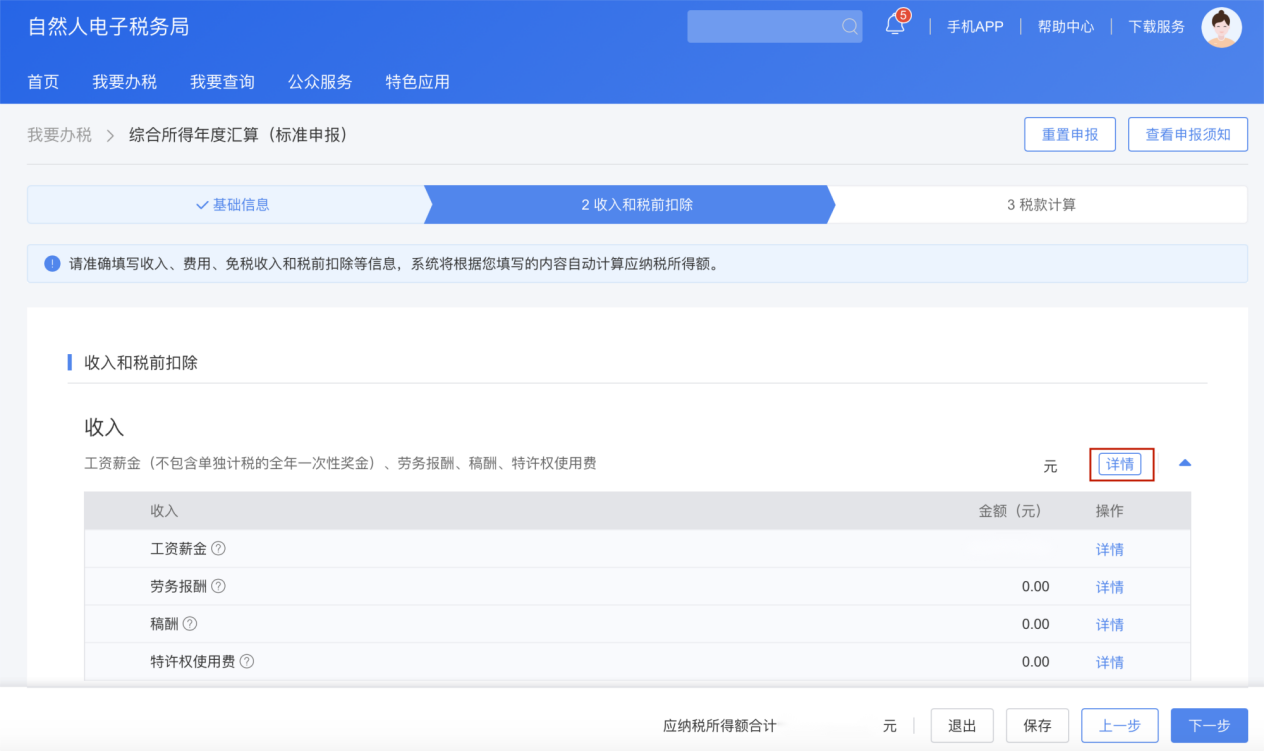Click help icon next to 劳务报酬

218,586
